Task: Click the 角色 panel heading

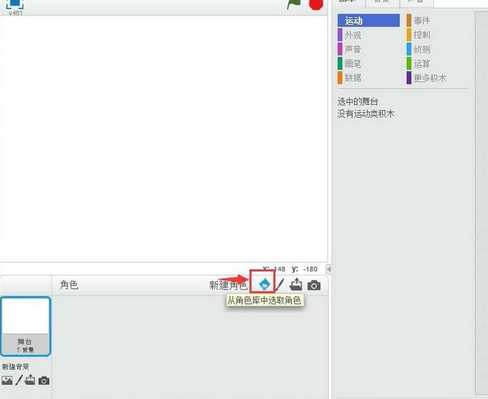Action: pyautogui.click(x=69, y=285)
